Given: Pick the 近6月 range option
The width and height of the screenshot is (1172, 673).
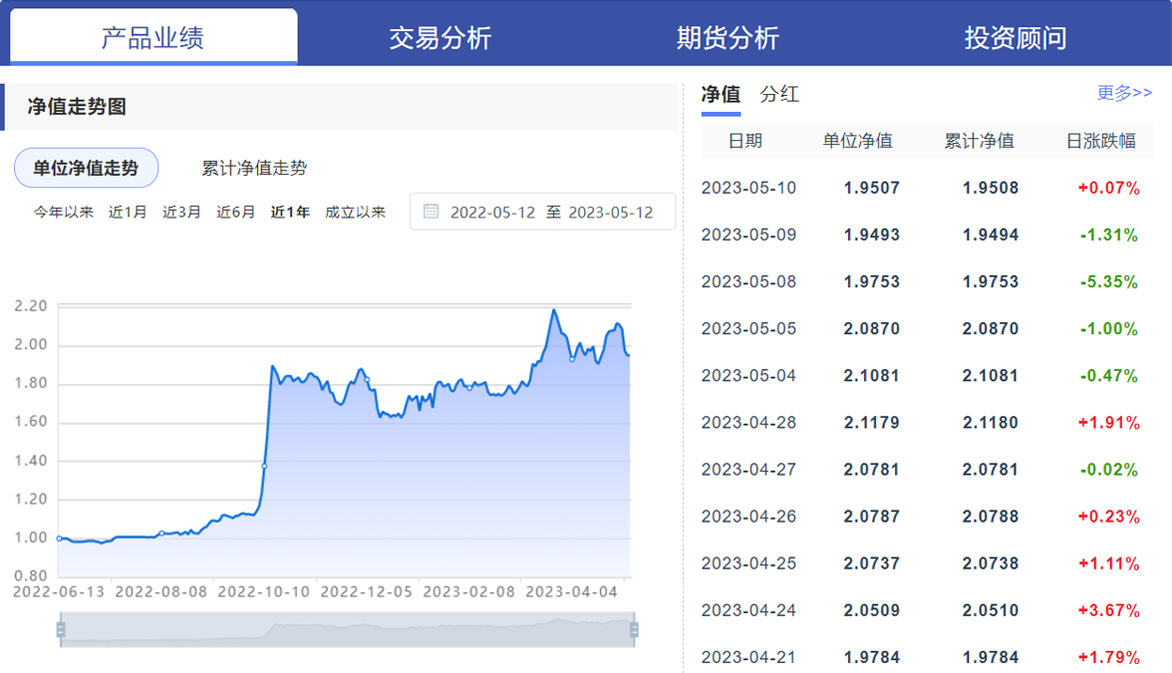Looking at the screenshot, I should (x=236, y=212).
